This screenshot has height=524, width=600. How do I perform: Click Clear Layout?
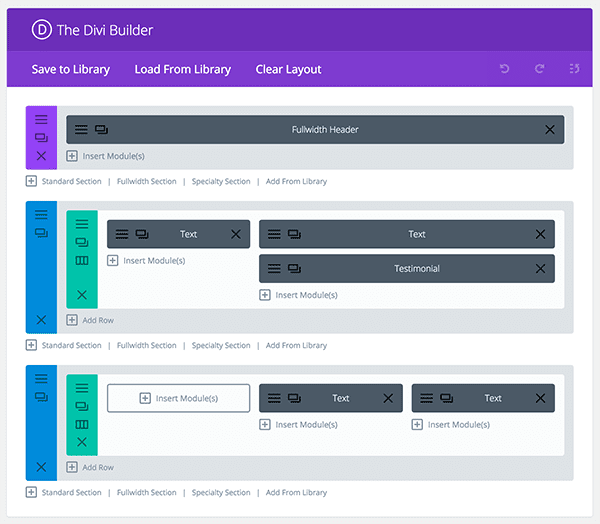(289, 69)
